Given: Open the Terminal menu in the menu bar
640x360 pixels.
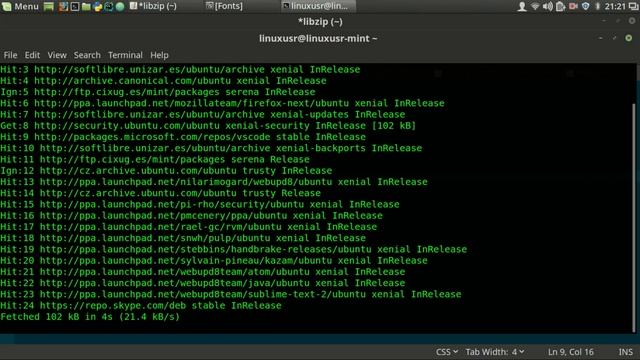Looking at the screenshot, I should tap(125, 55).
